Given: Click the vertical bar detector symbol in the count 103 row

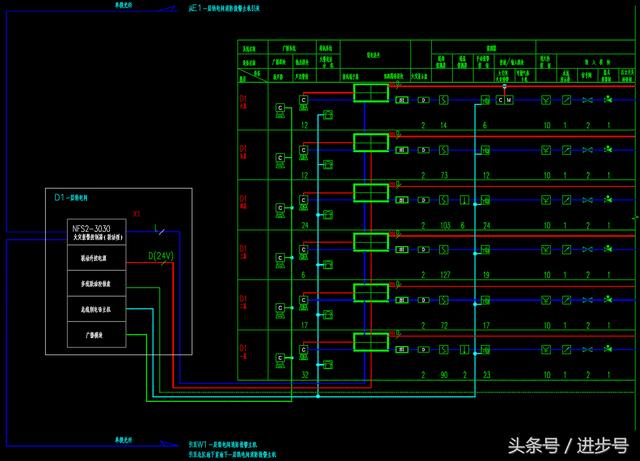Looking at the screenshot, I should pos(464,200).
